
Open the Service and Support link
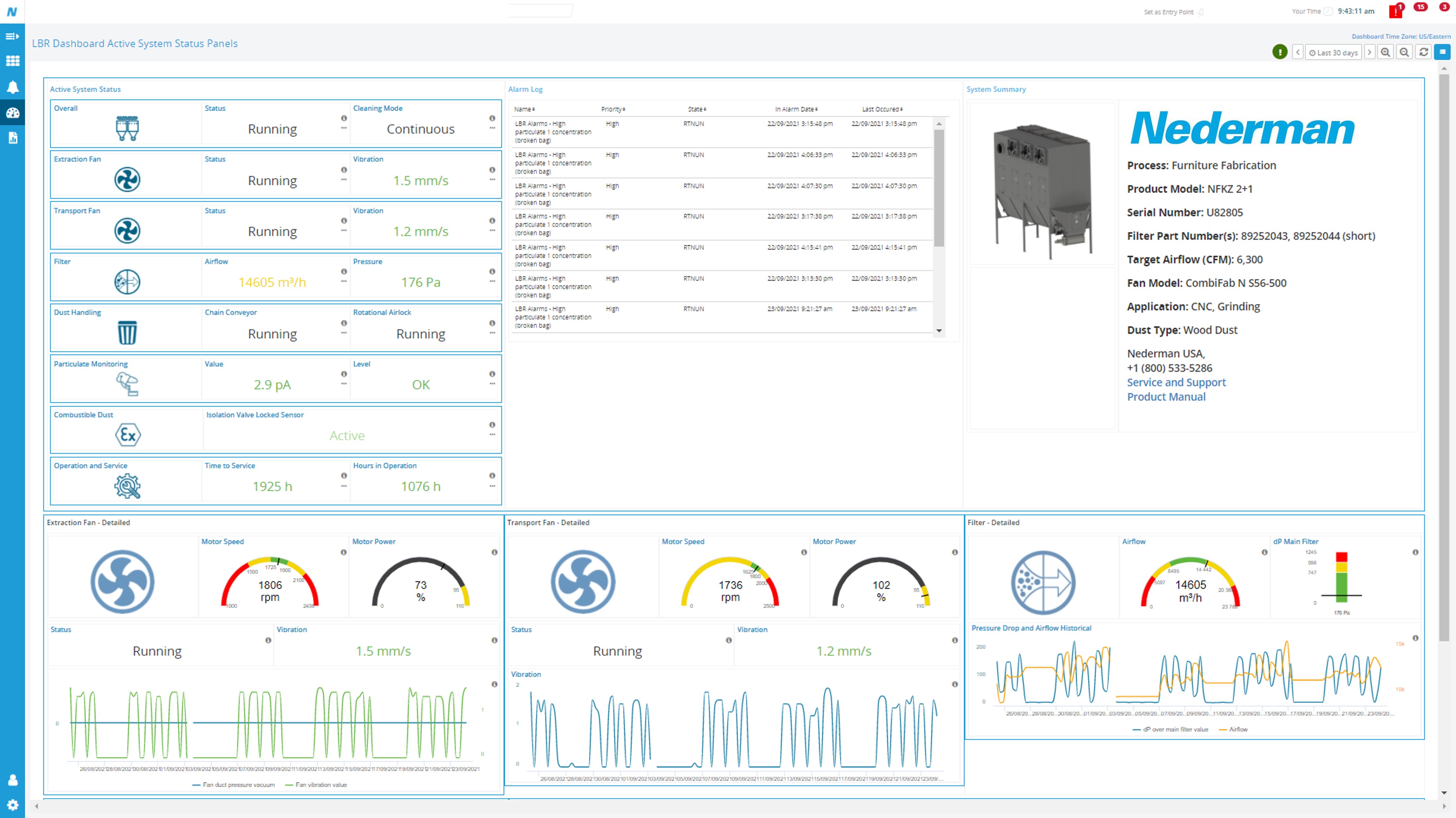[x=1176, y=382]
